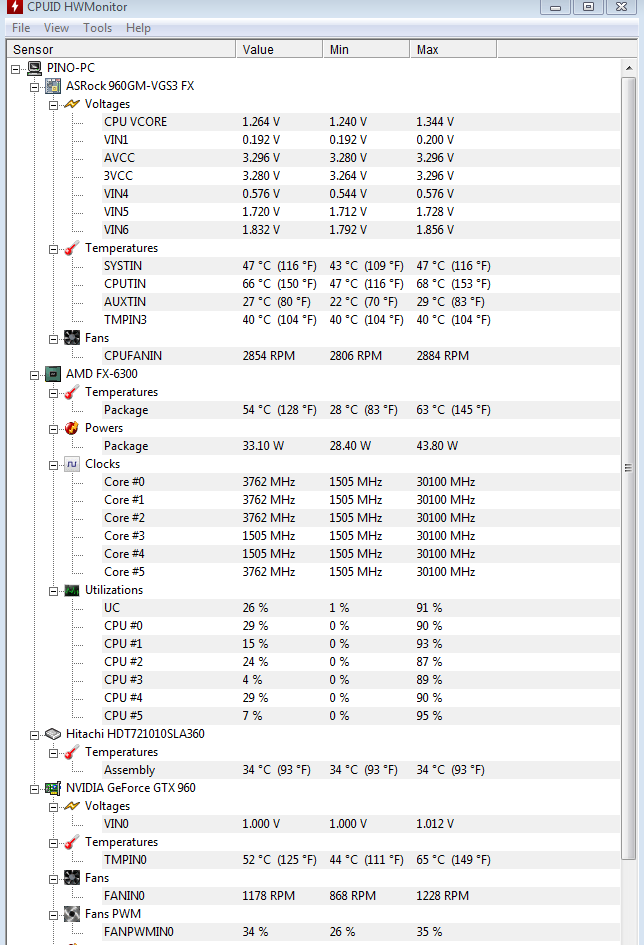The image size is (644, 945).
Task: Click the motherboard Fans icon
Action: [x=72, y=338]
